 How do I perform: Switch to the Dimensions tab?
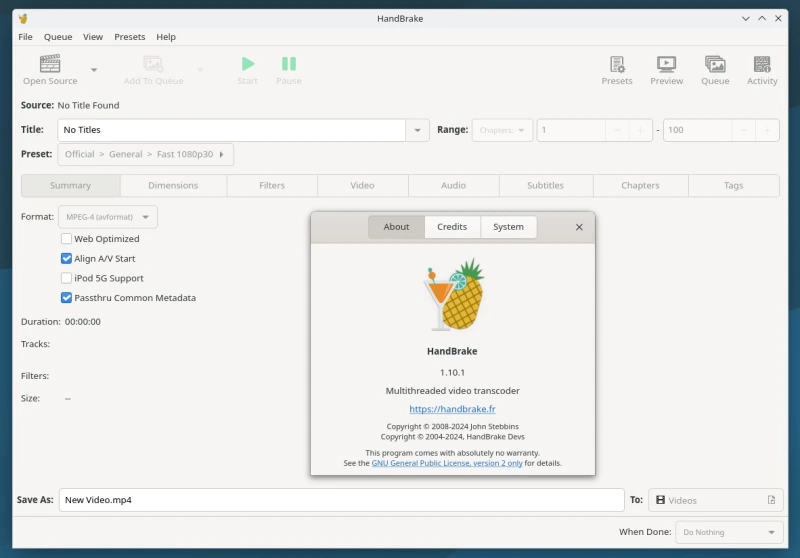point(173,185)
